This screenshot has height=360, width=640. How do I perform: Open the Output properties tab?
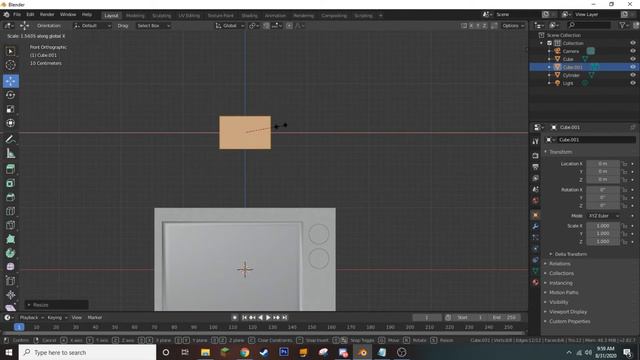pyautogui.click(x=536, y=167)
